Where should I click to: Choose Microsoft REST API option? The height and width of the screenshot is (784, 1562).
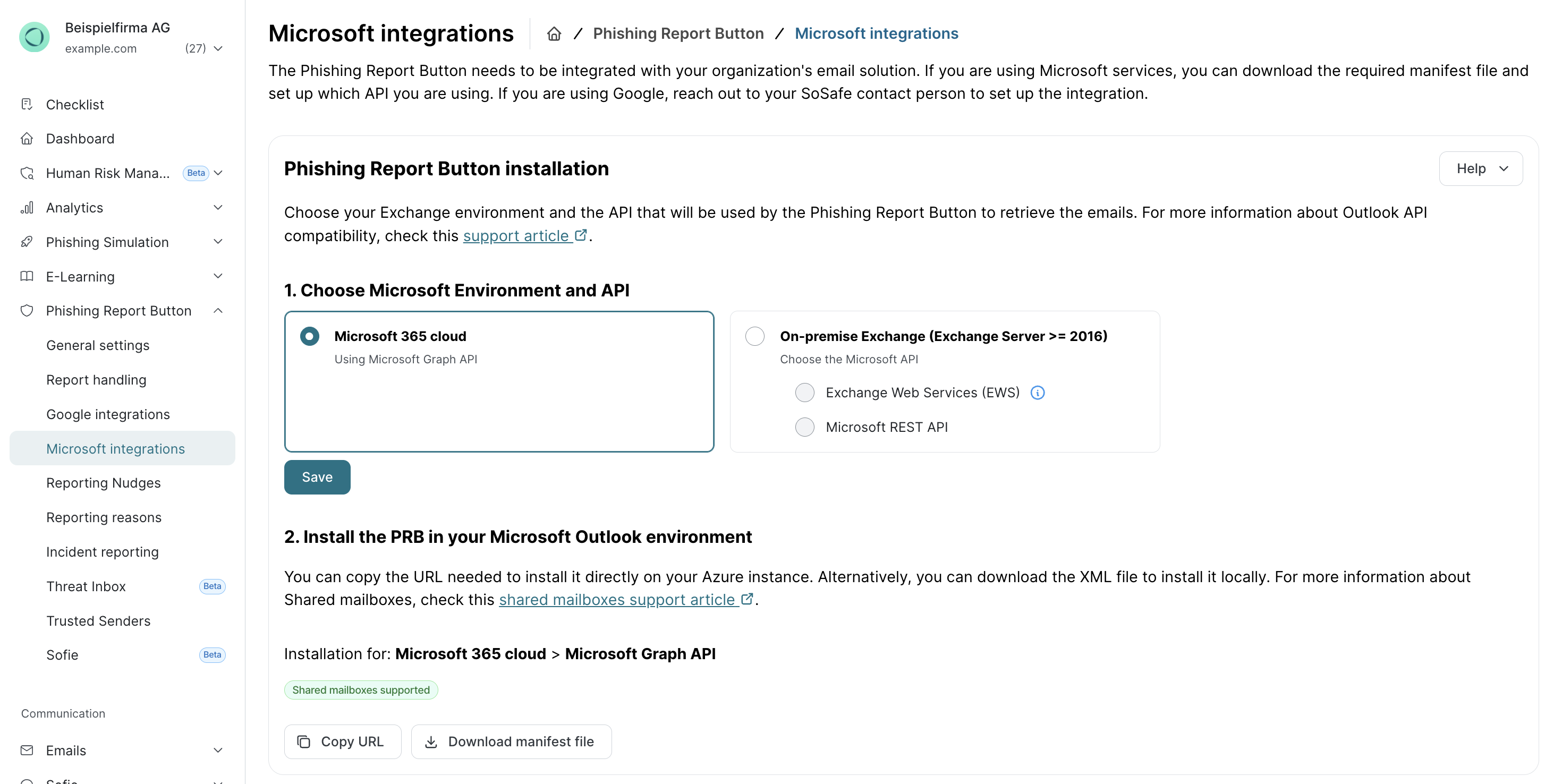(x=805, y=428)
